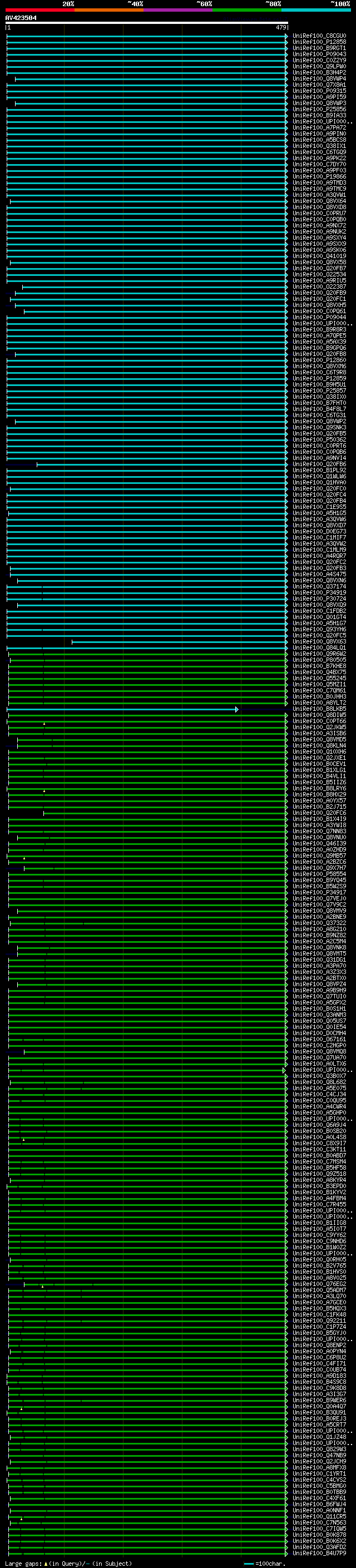Select UniRef100_P58554 label
Screen dimensions: 356x1568
point(319,874)
